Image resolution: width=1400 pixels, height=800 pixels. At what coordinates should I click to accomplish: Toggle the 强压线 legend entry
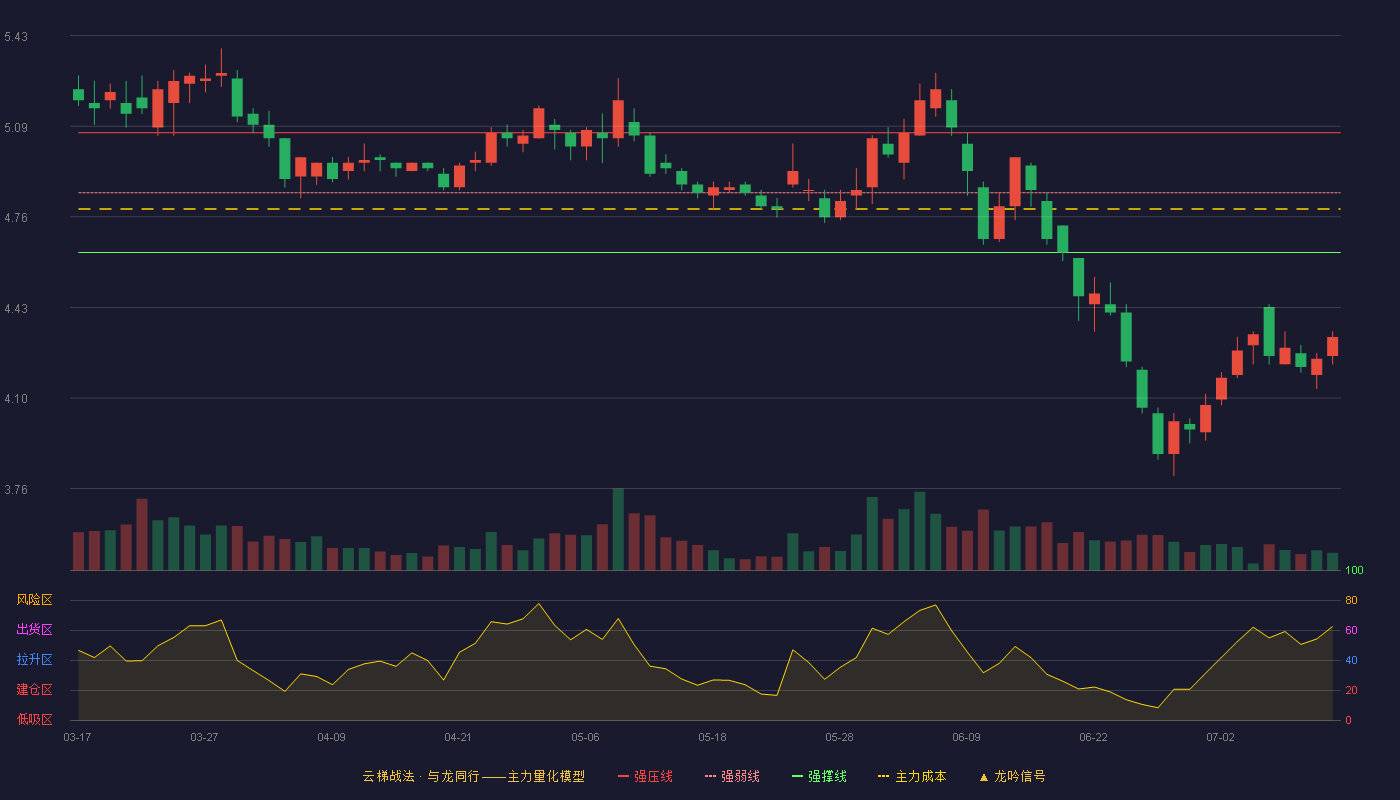pos(645,776)
